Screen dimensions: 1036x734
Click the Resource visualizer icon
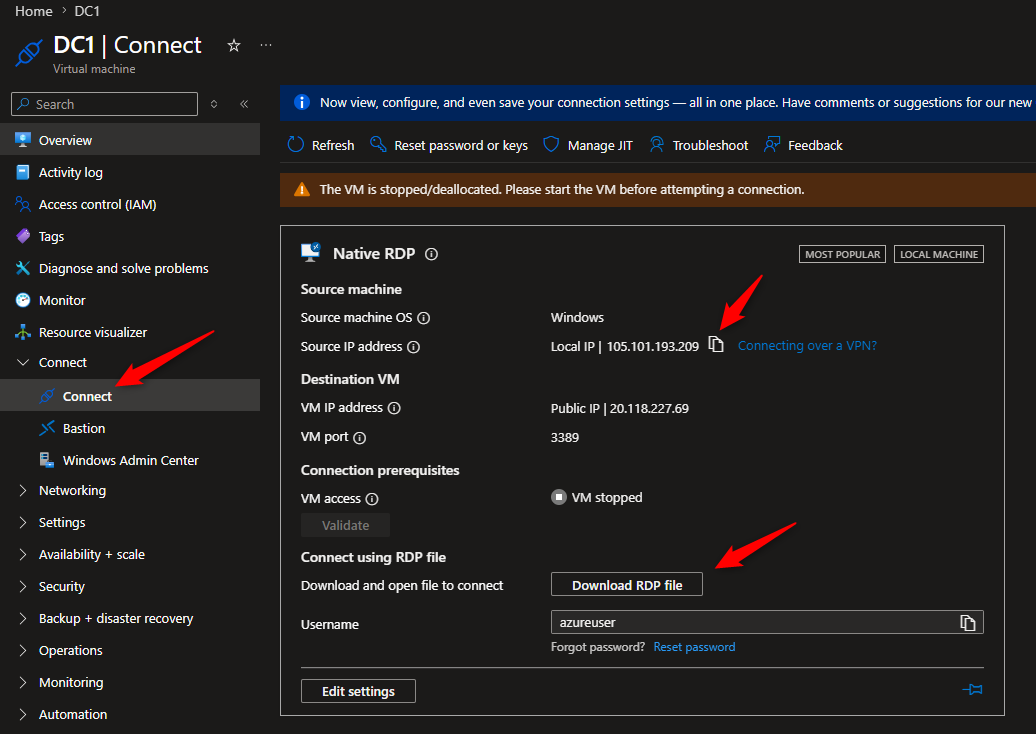pos(23,332)
